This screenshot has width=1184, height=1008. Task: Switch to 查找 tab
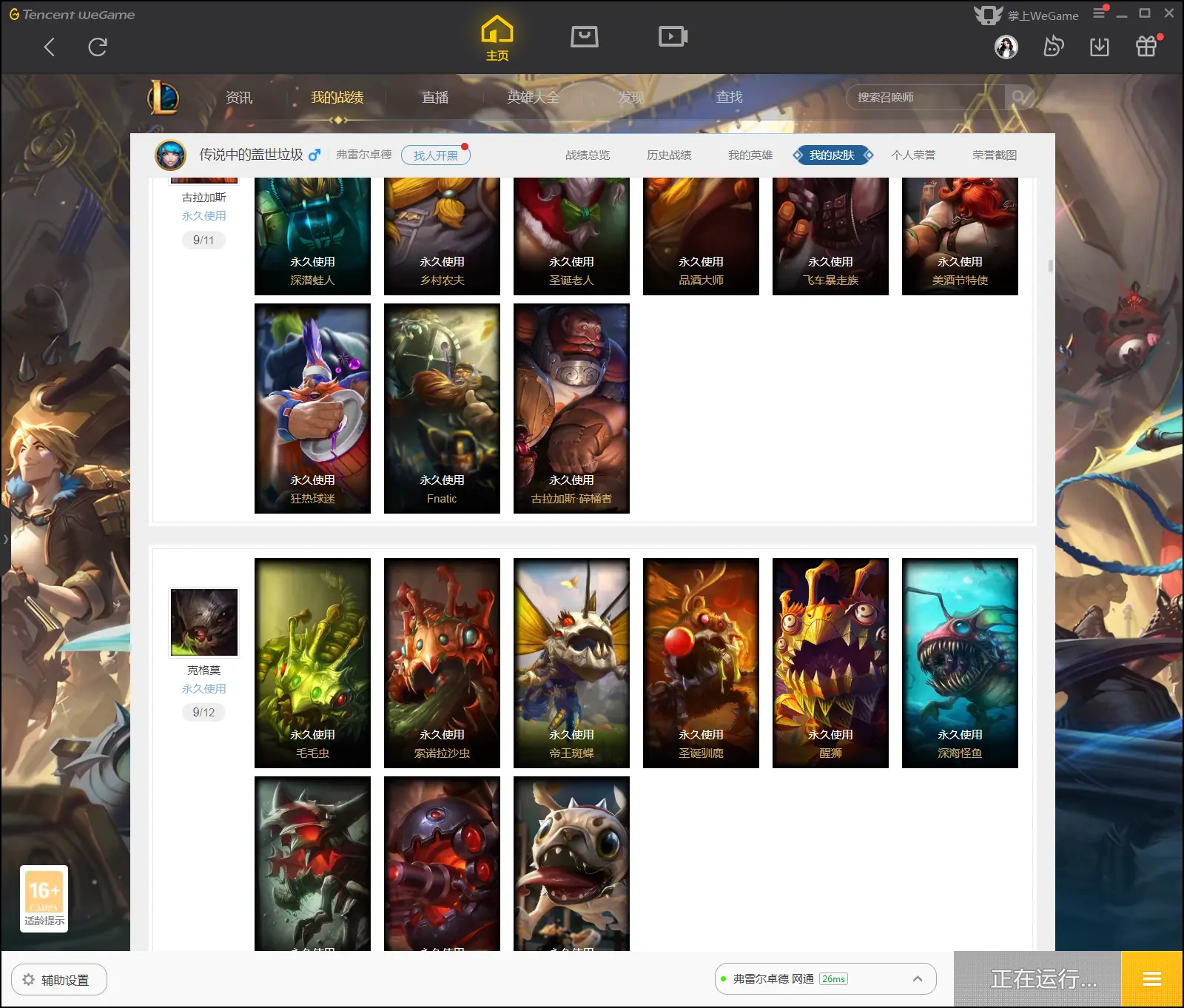click(729, 97)
